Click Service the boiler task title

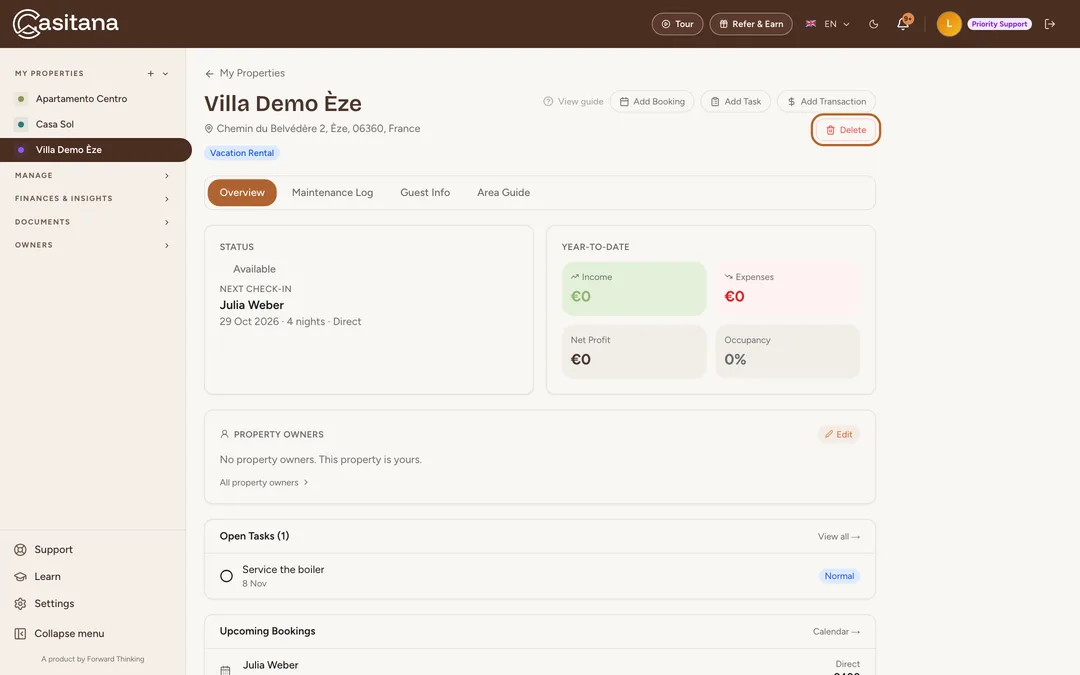(283, 570)
